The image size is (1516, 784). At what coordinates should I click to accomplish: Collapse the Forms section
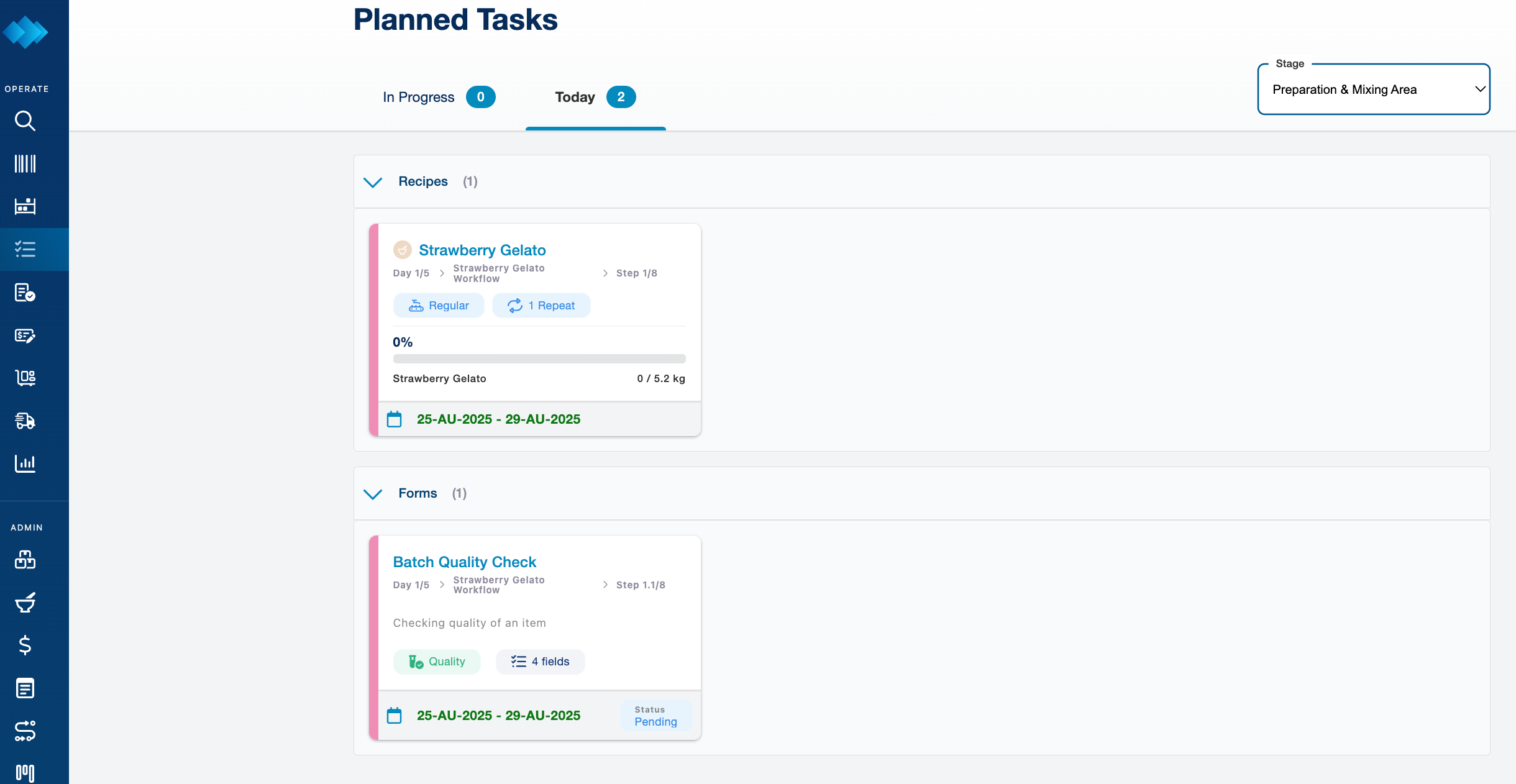pyautogui.click(x=373, y=494)
